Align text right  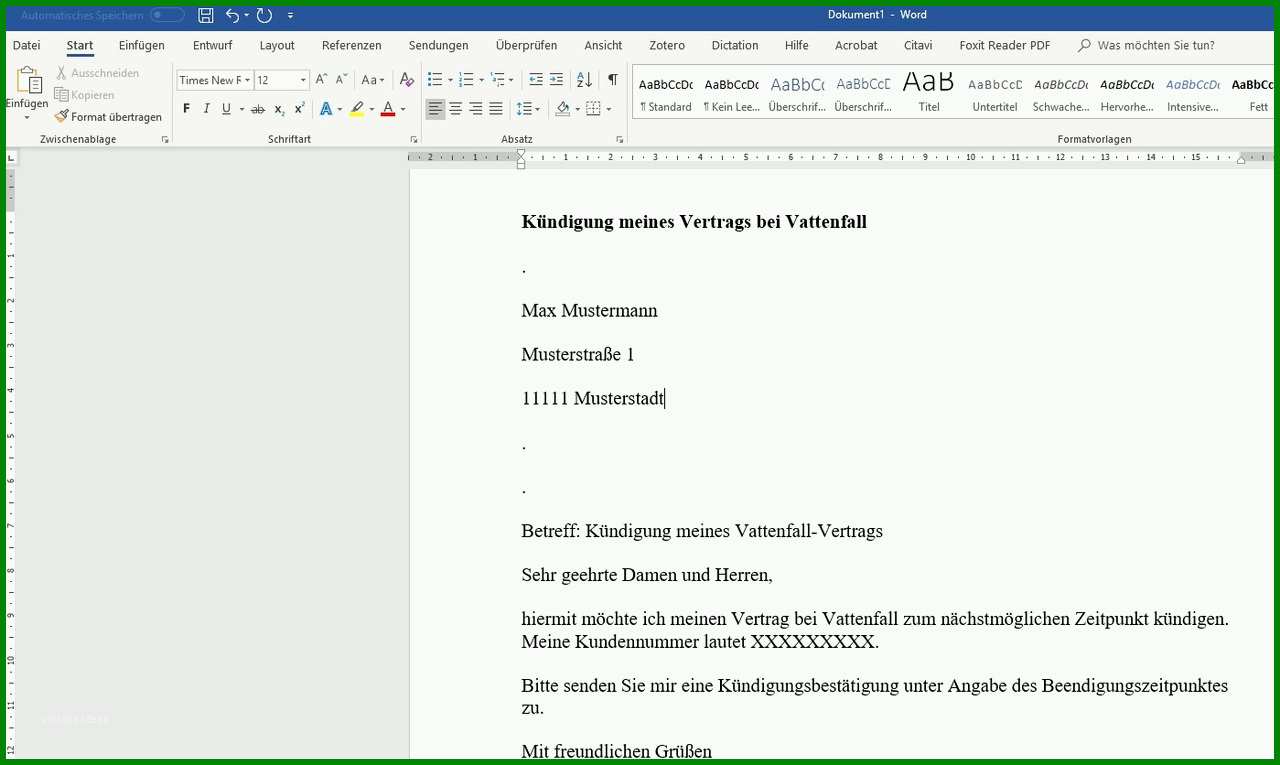pyautogui.click(x=476, y=109)
